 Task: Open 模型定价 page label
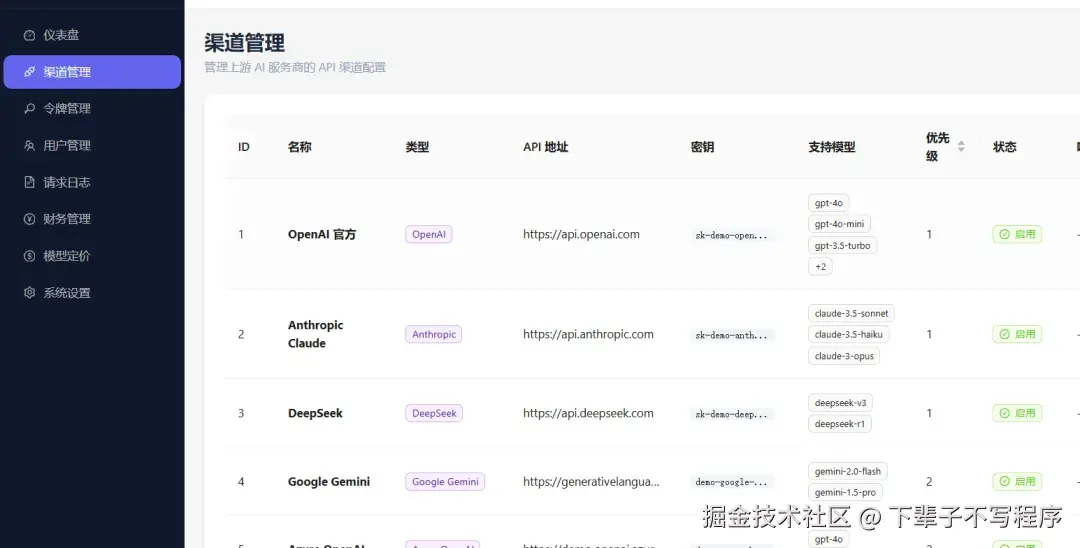[67, 256]
